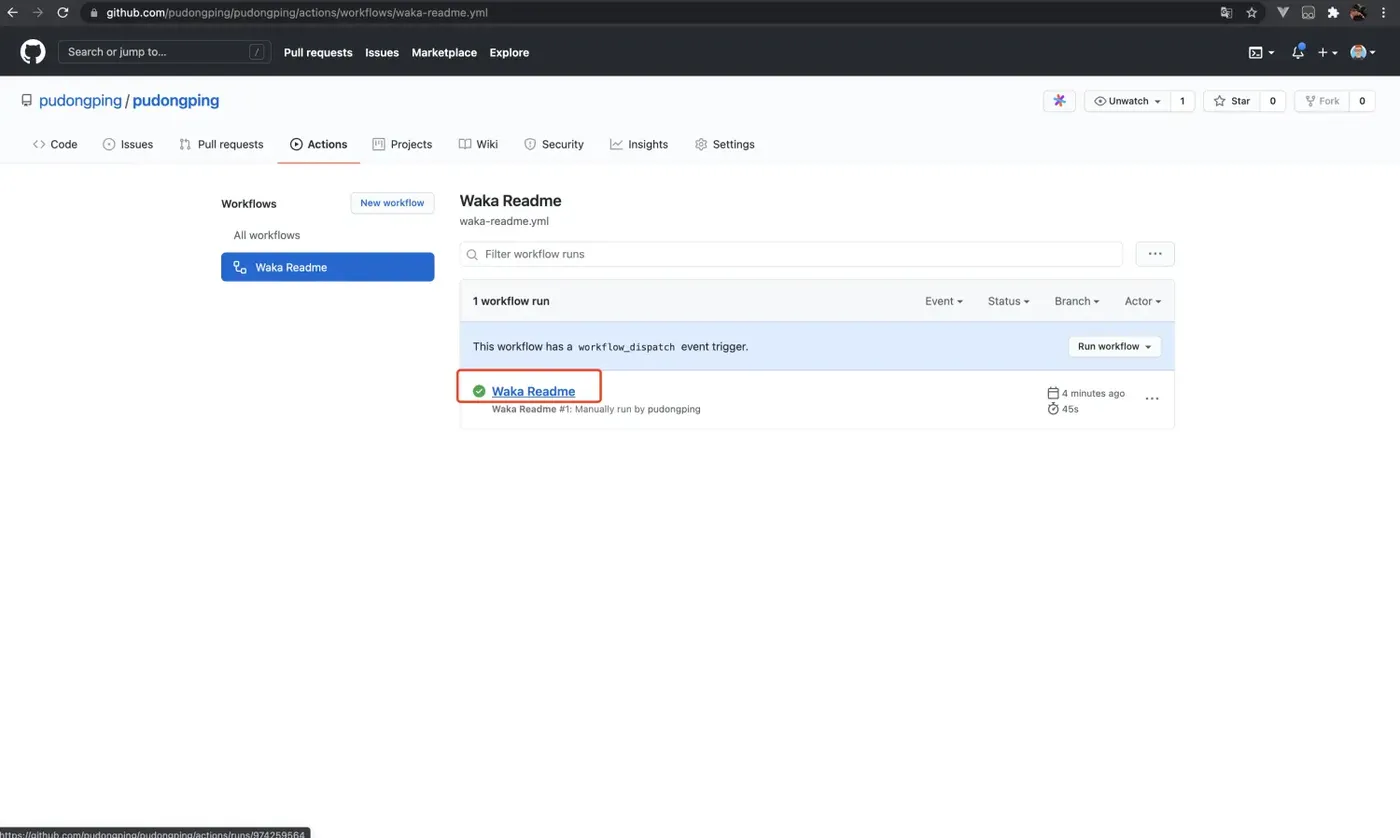The image size is (1400, 838).
Task: Click the '1 workflow run' count text
Action: tap(511, 301)
